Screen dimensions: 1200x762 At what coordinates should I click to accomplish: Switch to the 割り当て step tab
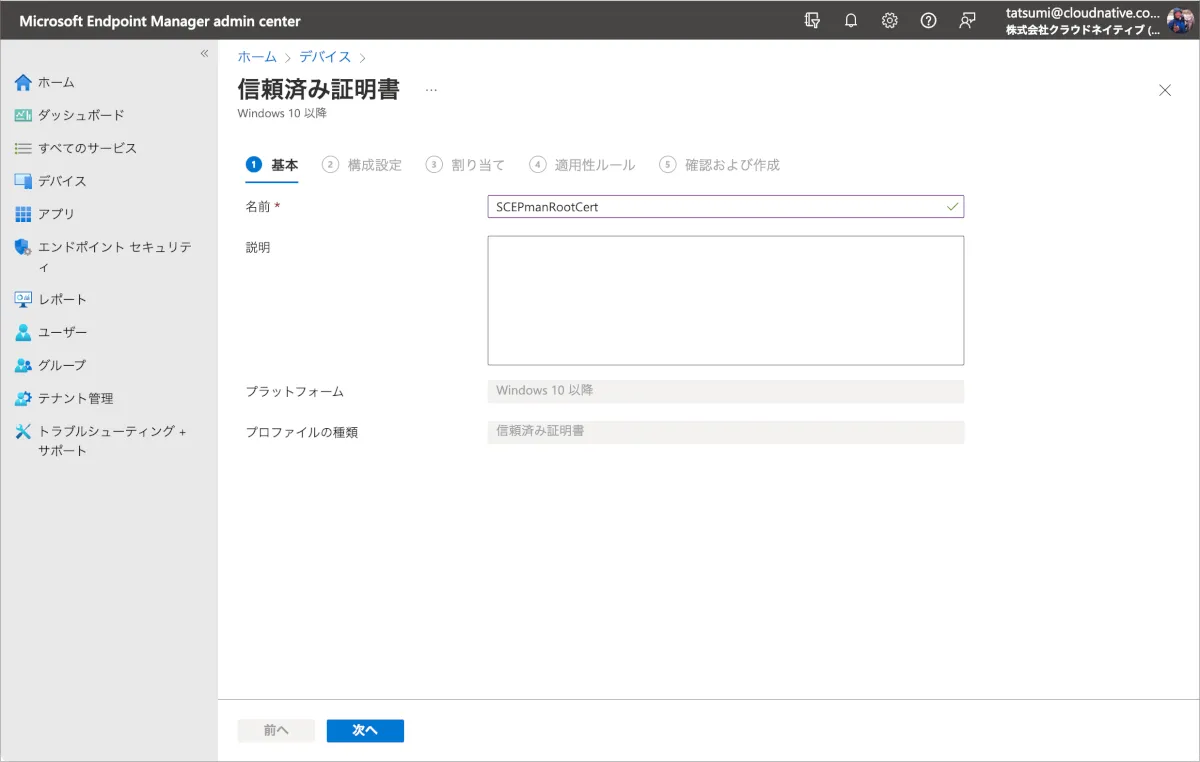(466, 165)
